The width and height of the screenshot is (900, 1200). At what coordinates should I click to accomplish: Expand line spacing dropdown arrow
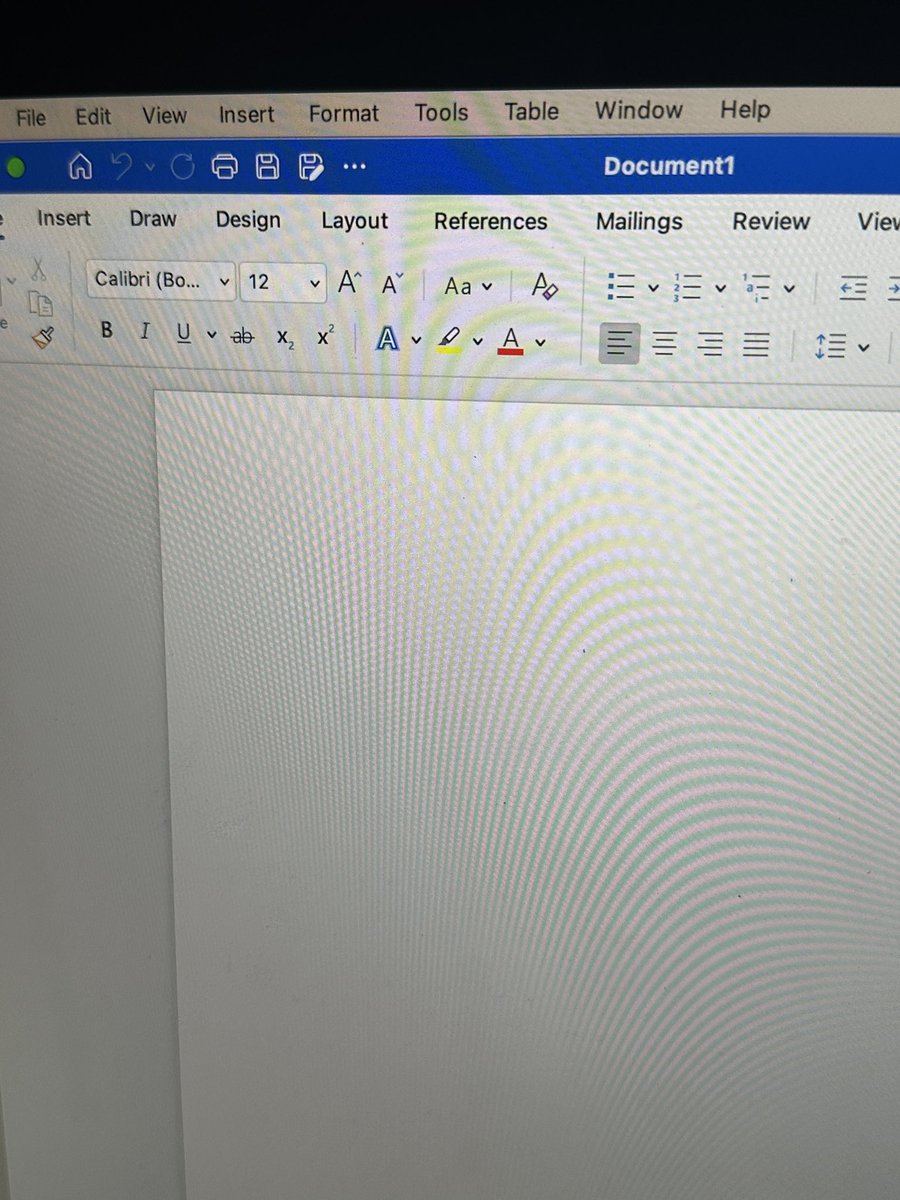coord(864,347)
